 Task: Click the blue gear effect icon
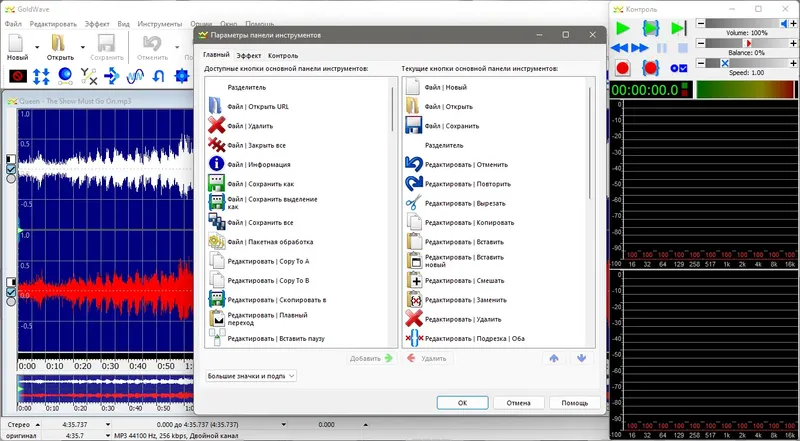tap(182, 76)
